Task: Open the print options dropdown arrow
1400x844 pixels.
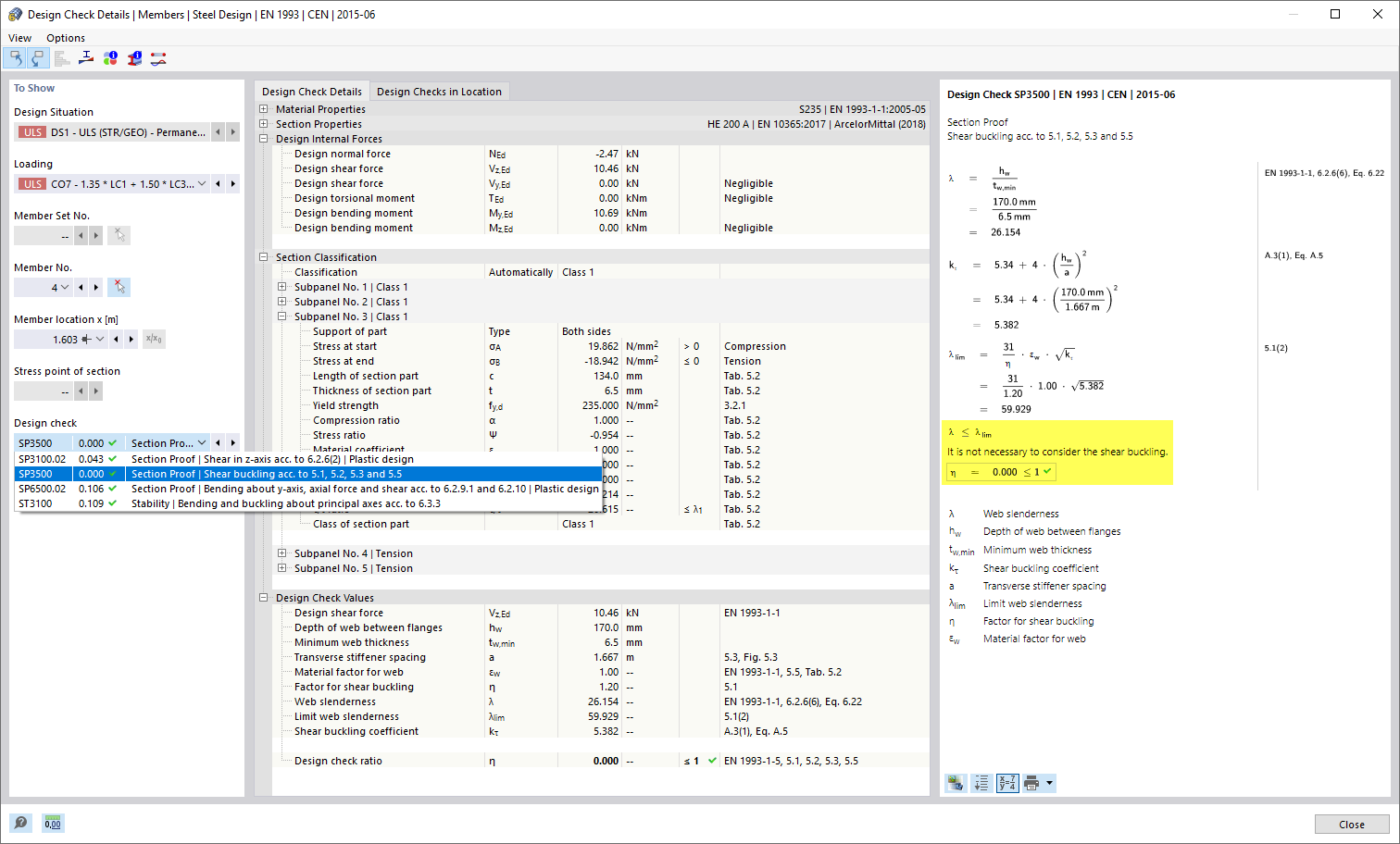Action: [x=1049, y=784]
